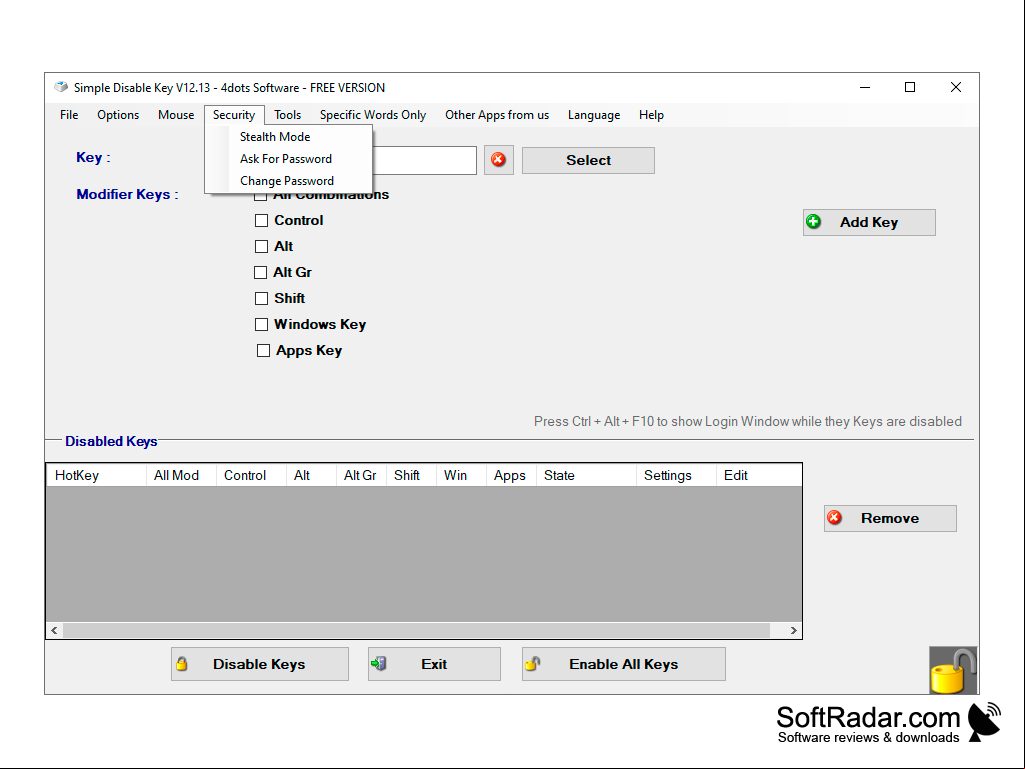Click the list's scroll left arrow

click(54, 630)
